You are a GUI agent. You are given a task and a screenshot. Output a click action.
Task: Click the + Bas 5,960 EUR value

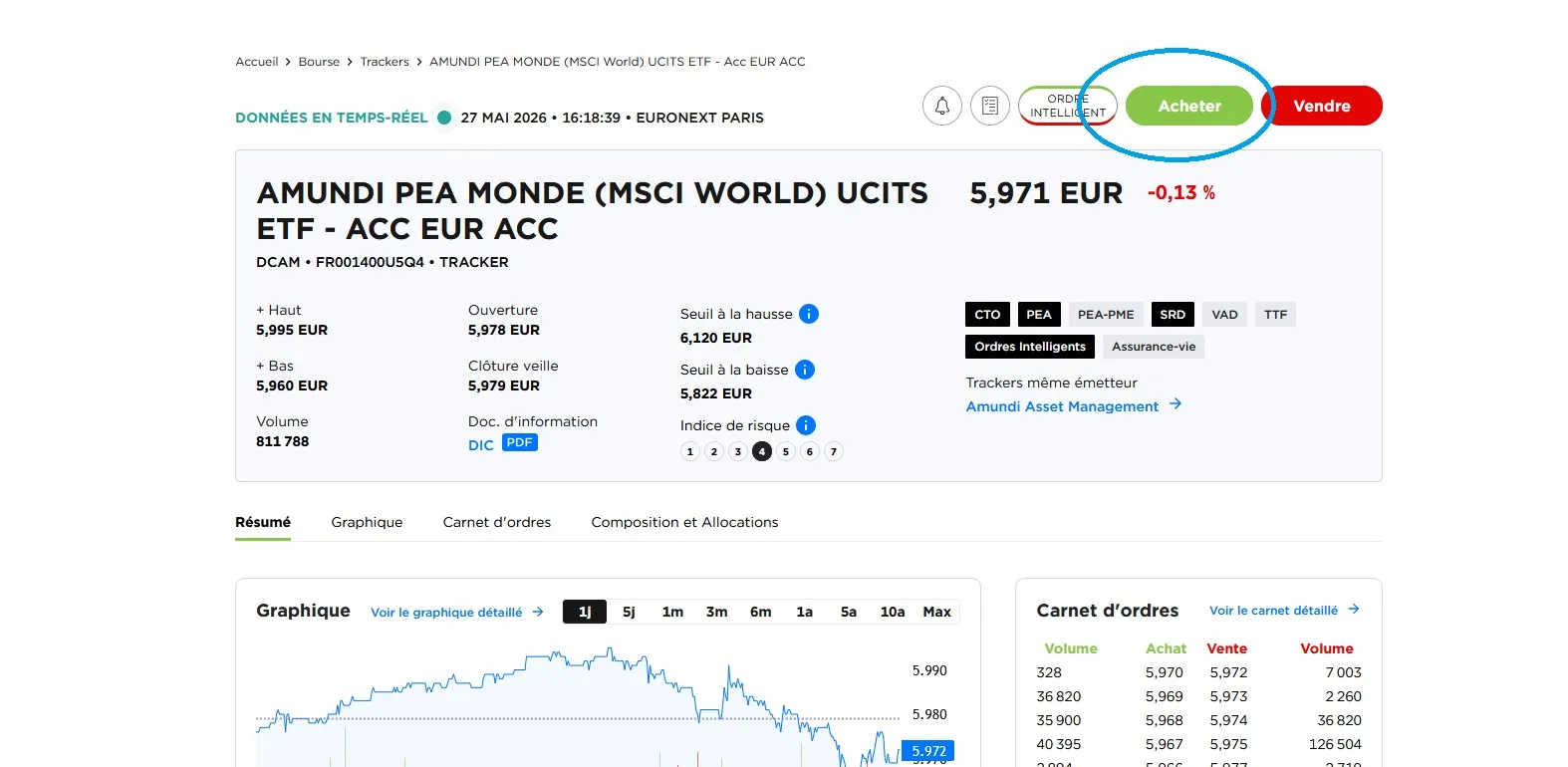coord(292,385)
